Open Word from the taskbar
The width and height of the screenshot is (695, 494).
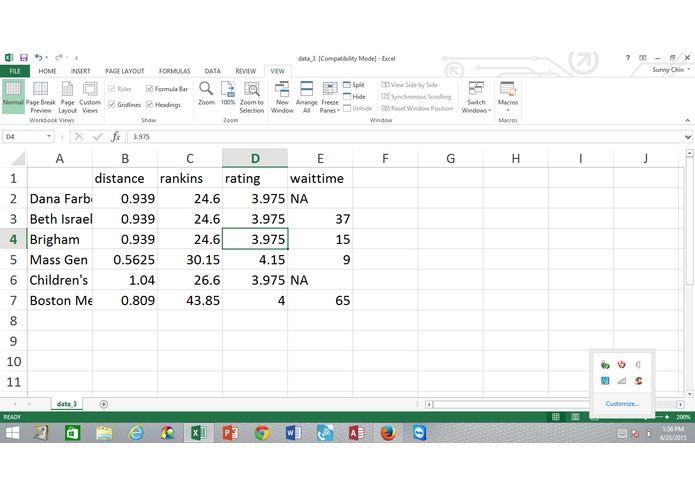(x=293, y=432)
